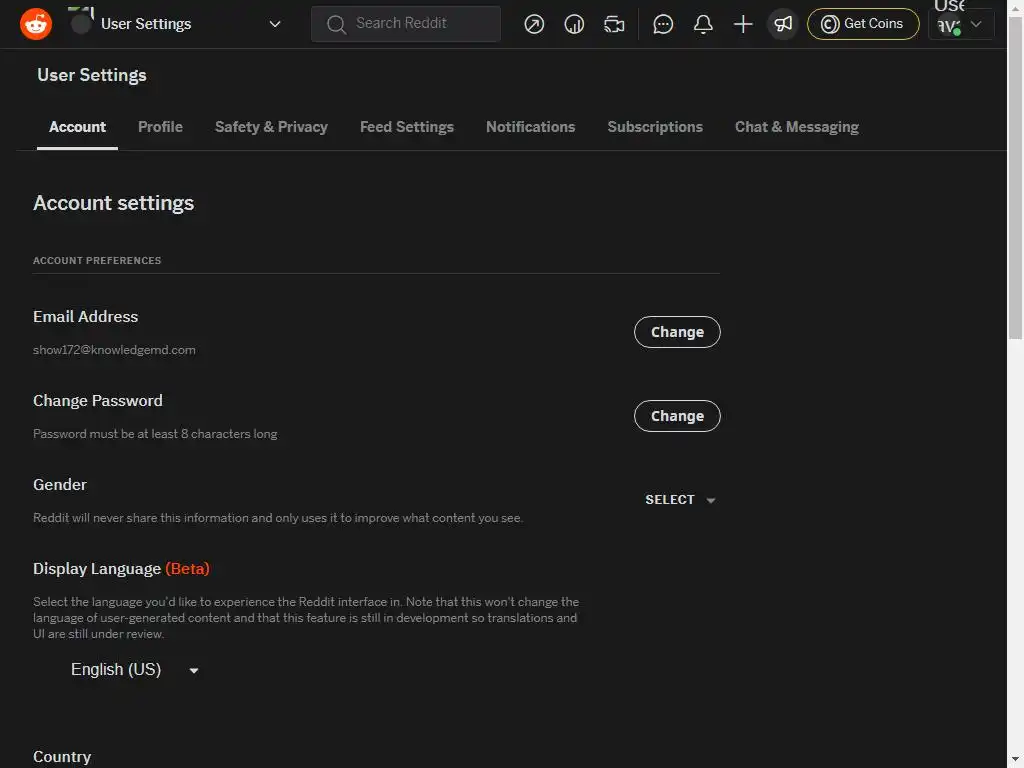Switch to the Account tab
Screen dimensions: 1024x768
[77, 127]
